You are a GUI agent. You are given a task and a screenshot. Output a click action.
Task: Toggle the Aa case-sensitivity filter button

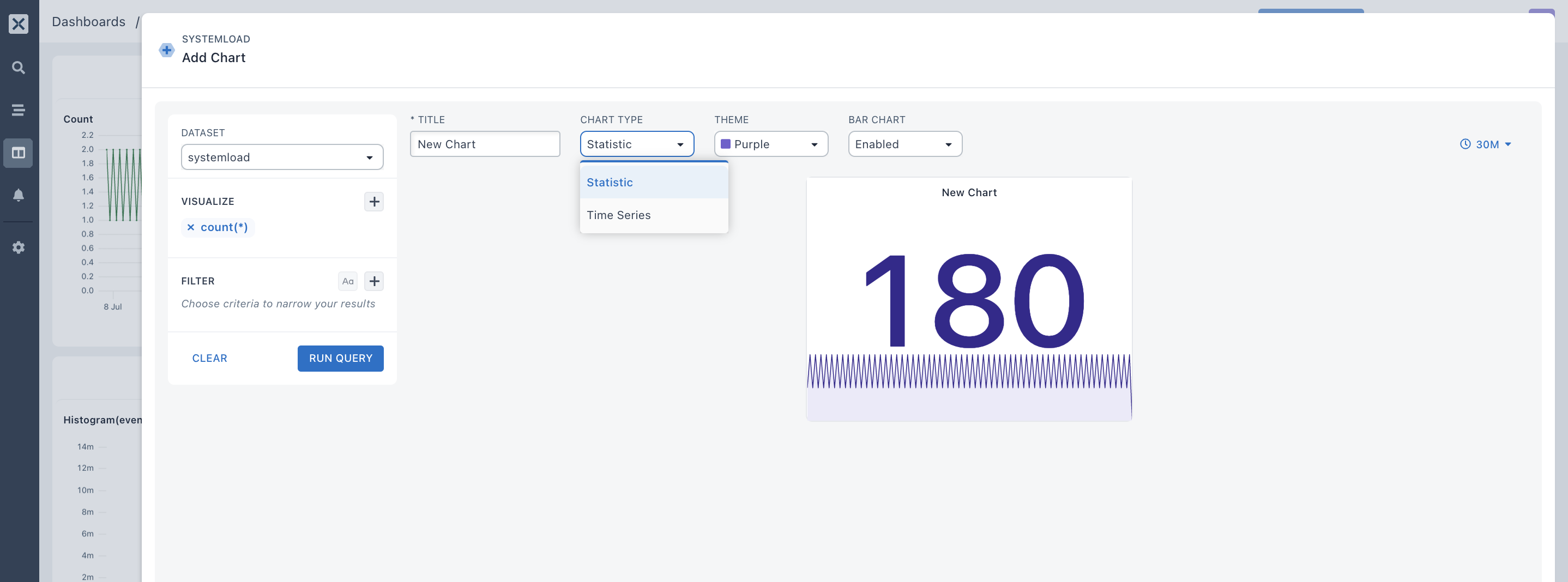(x=347, y=281)
